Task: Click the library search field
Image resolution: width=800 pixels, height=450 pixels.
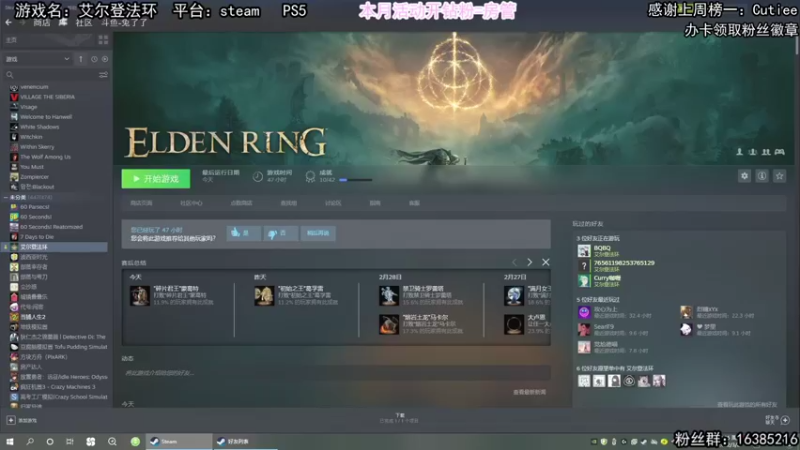Action: (51, 74)
